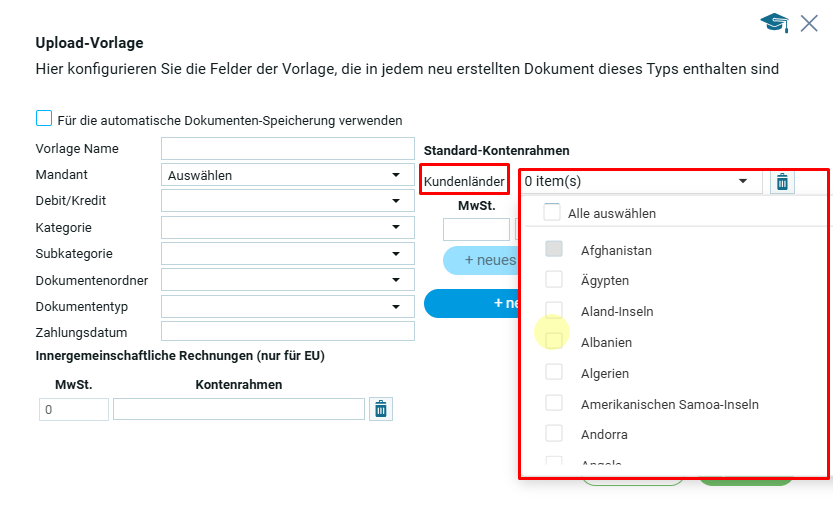Tick the Albanien checkbox
This screenshot has width=833, height=518.
(x=554, y=342)
